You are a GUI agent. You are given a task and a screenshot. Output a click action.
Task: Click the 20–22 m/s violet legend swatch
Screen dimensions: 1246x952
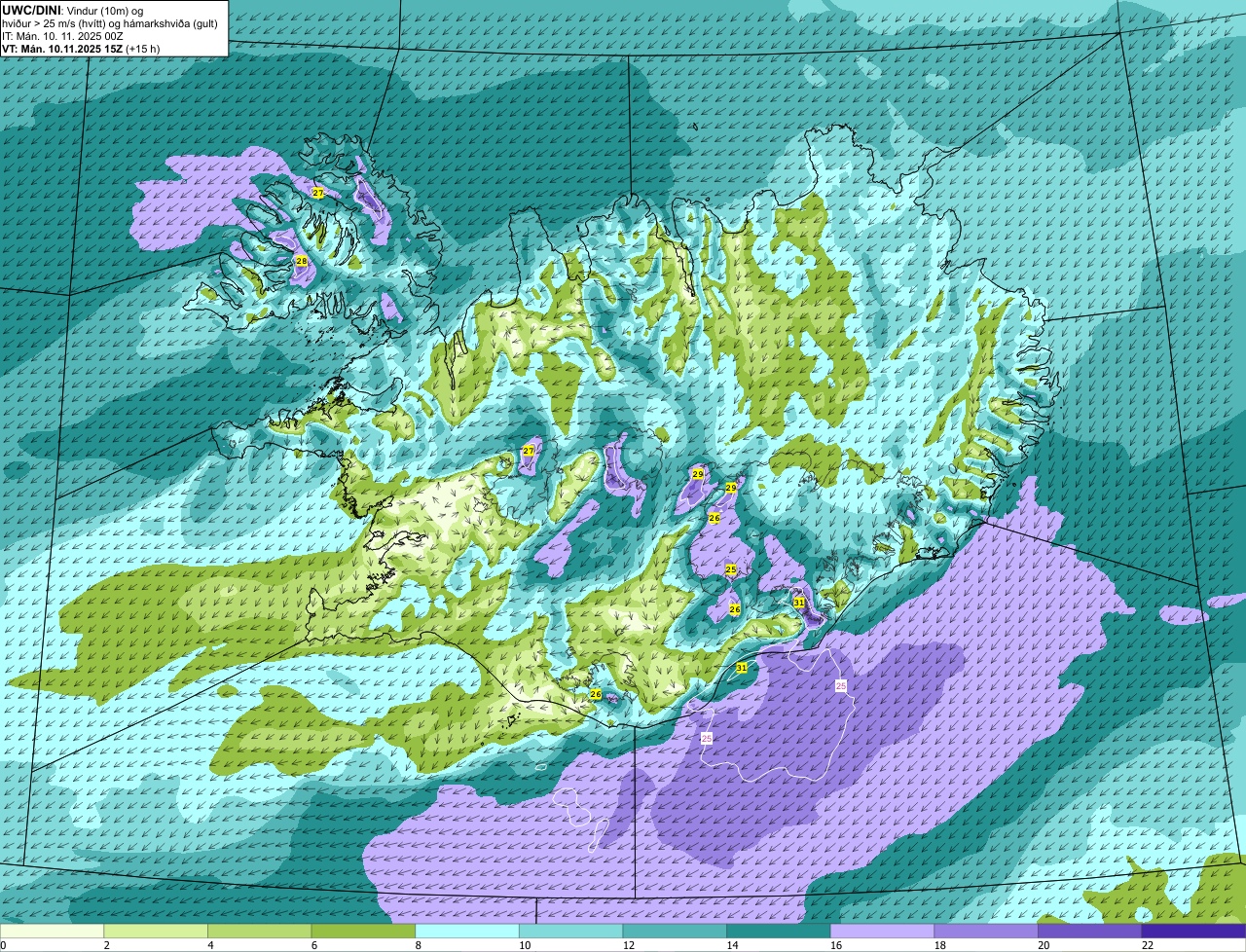(1090, 932)
